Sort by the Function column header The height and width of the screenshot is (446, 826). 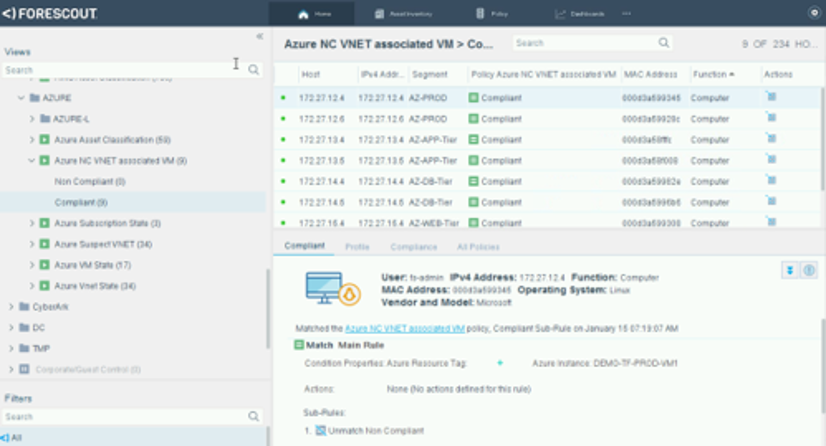click(x=712, y=74)
